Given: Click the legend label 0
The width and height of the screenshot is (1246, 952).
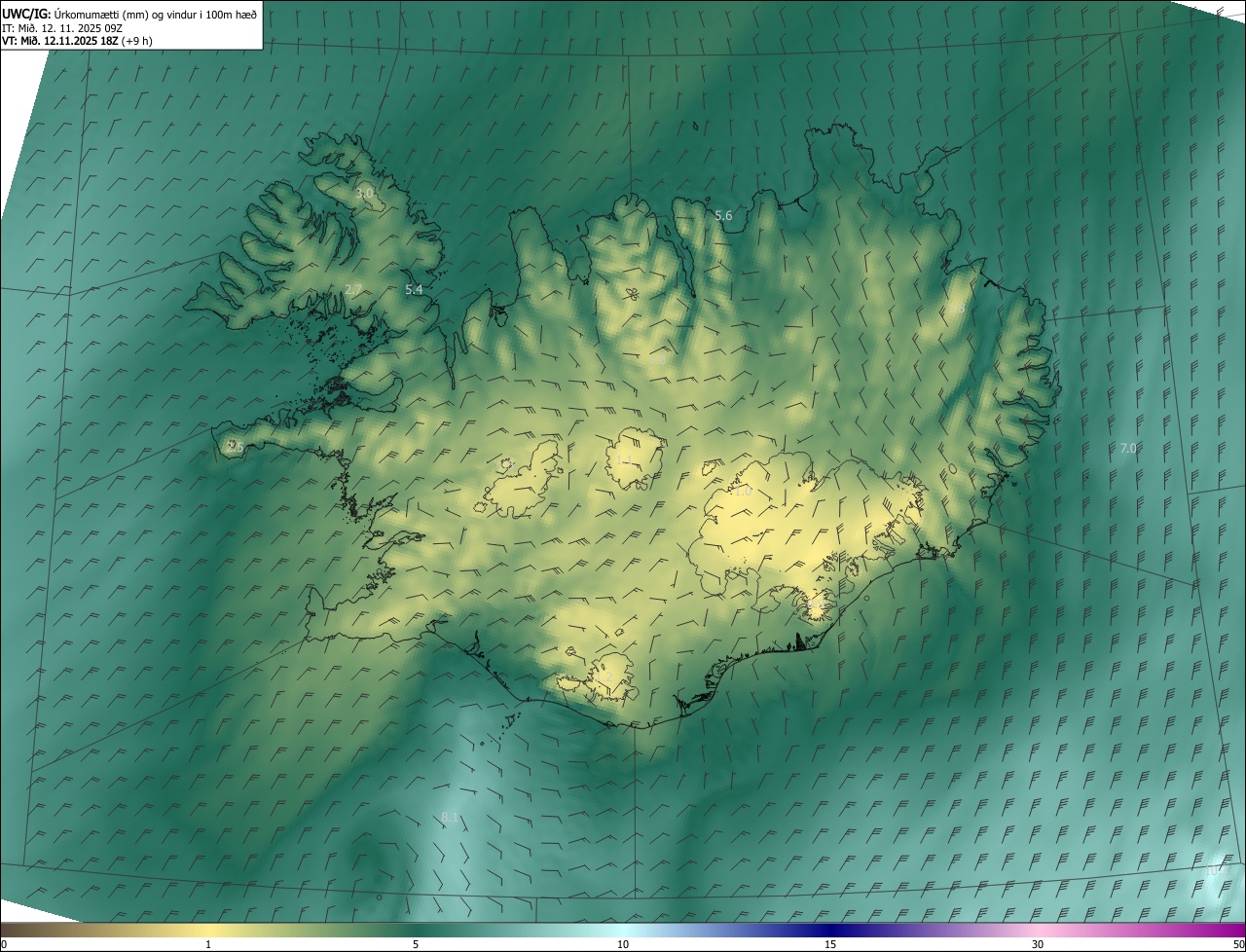Looking at the screenshot, I should [4, 944].
